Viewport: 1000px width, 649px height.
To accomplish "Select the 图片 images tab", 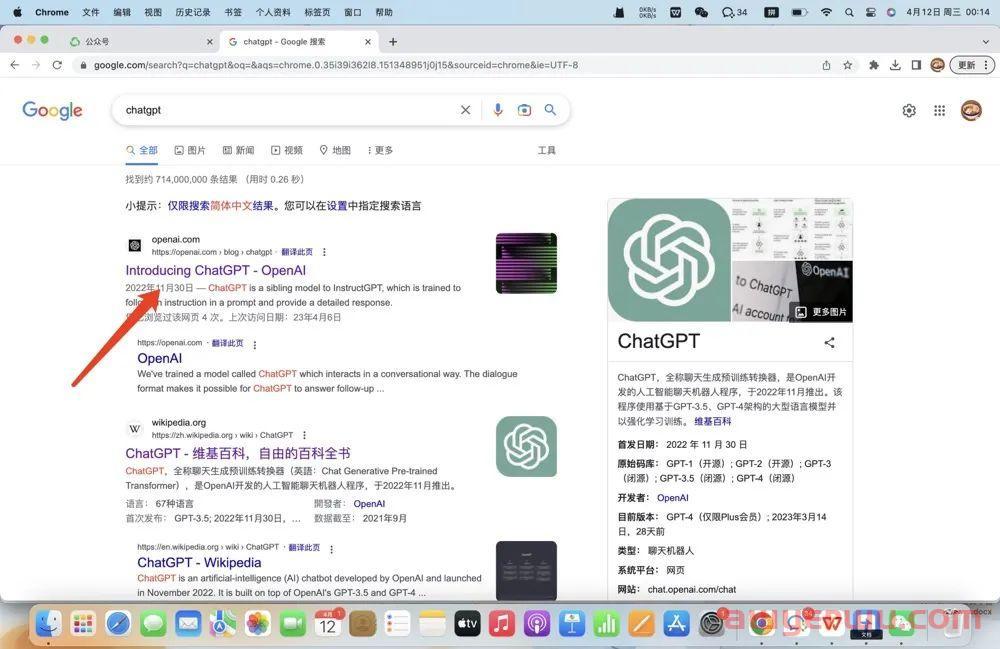I will 190,150.
